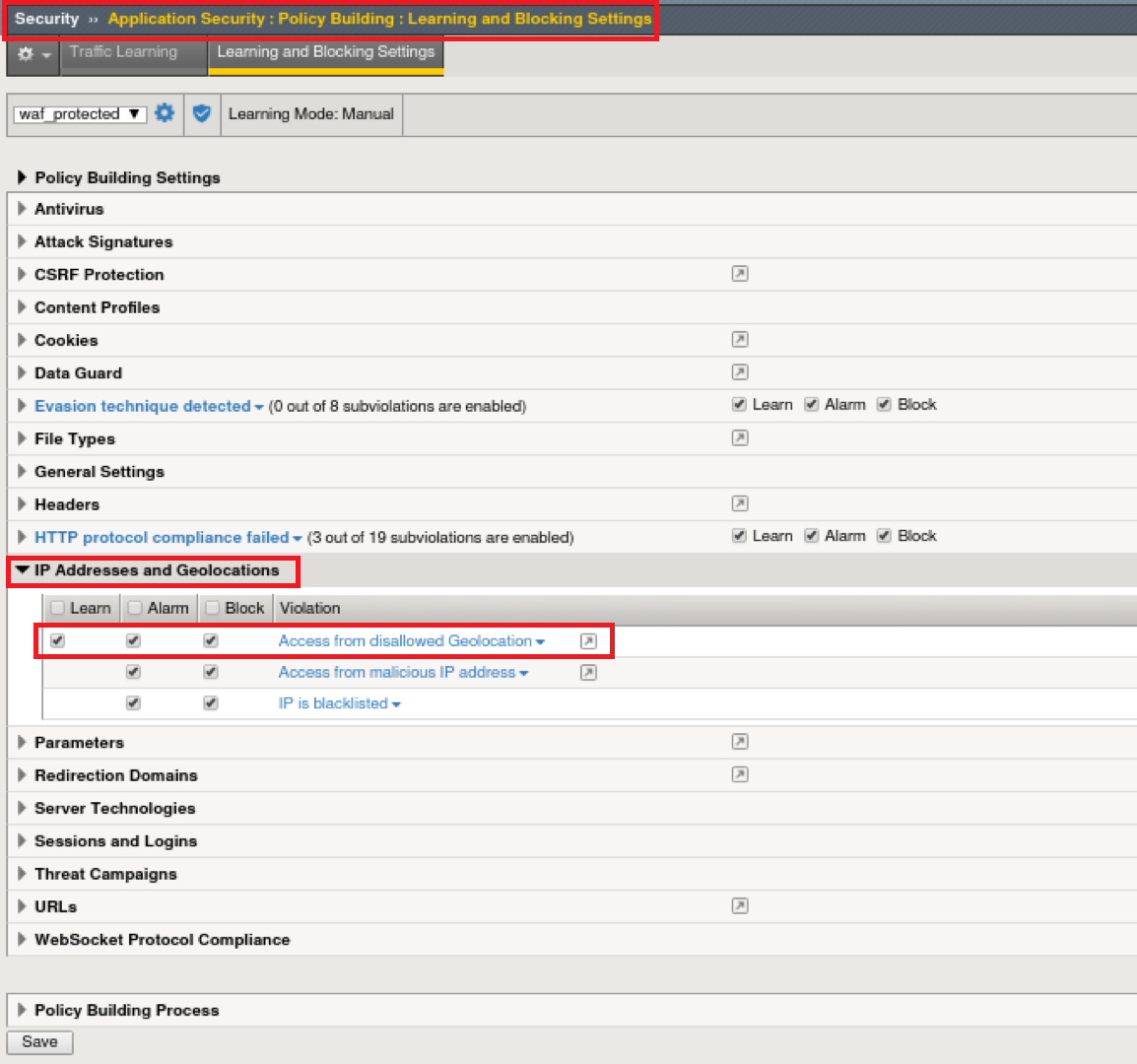The width and height of the screenshot is (1137, 1064).
Task: Expand the Antivirus section
Action: (x=22, y=209)
